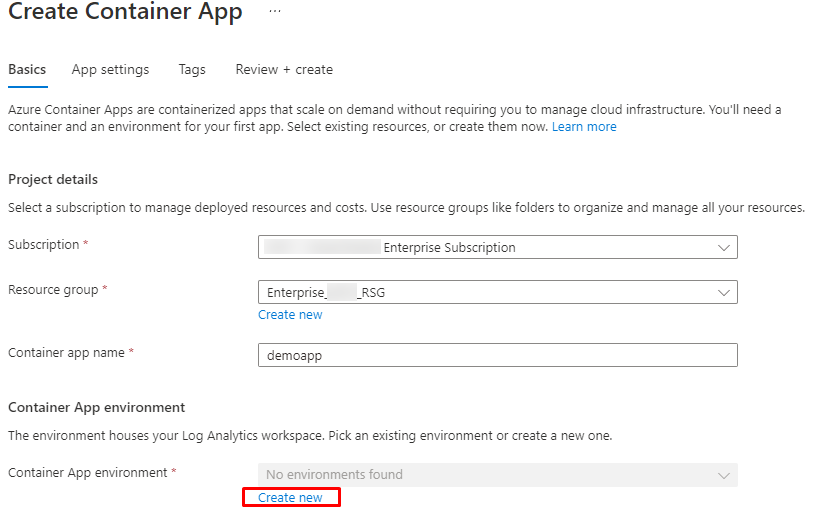The width and height of the screenshot is (817, 512).
Task: Follow the Learn more link
Action: point(584,127)
